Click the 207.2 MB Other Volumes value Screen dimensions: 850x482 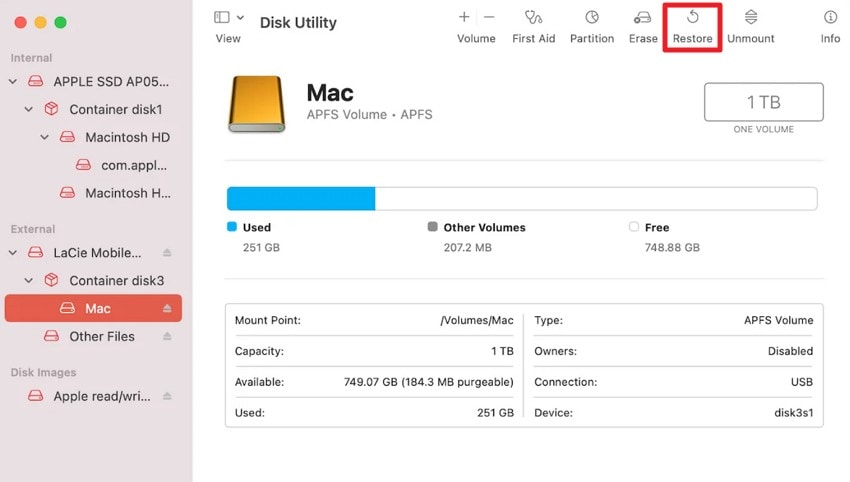click(x=468, y=248)
